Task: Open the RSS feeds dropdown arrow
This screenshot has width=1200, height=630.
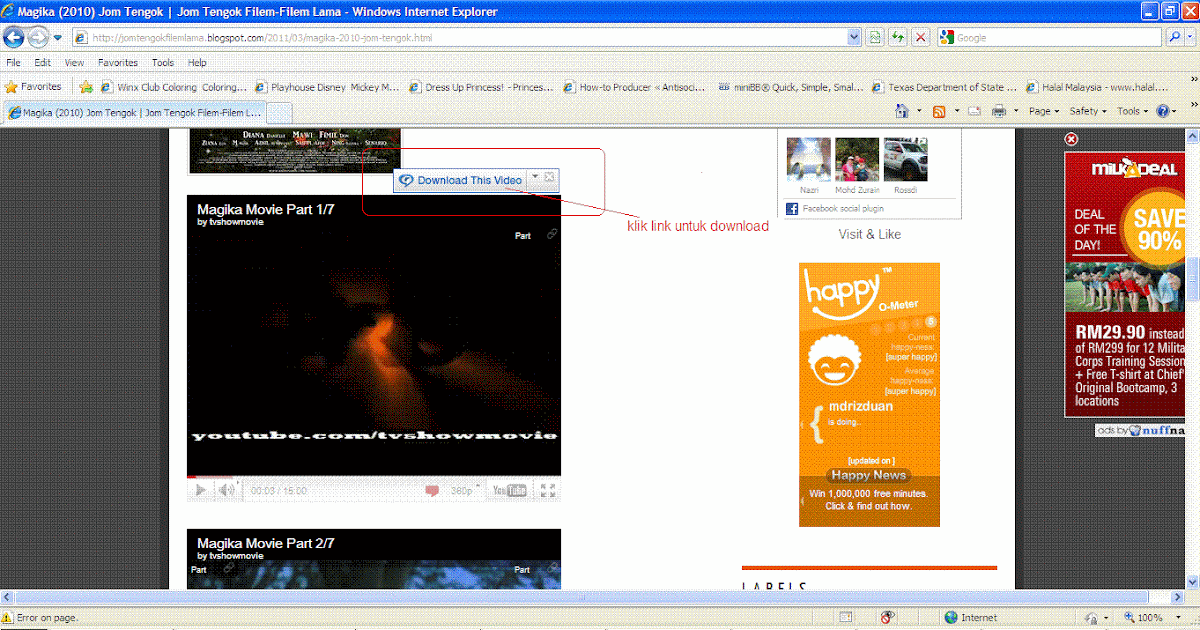Action: [x=955, y=111]
